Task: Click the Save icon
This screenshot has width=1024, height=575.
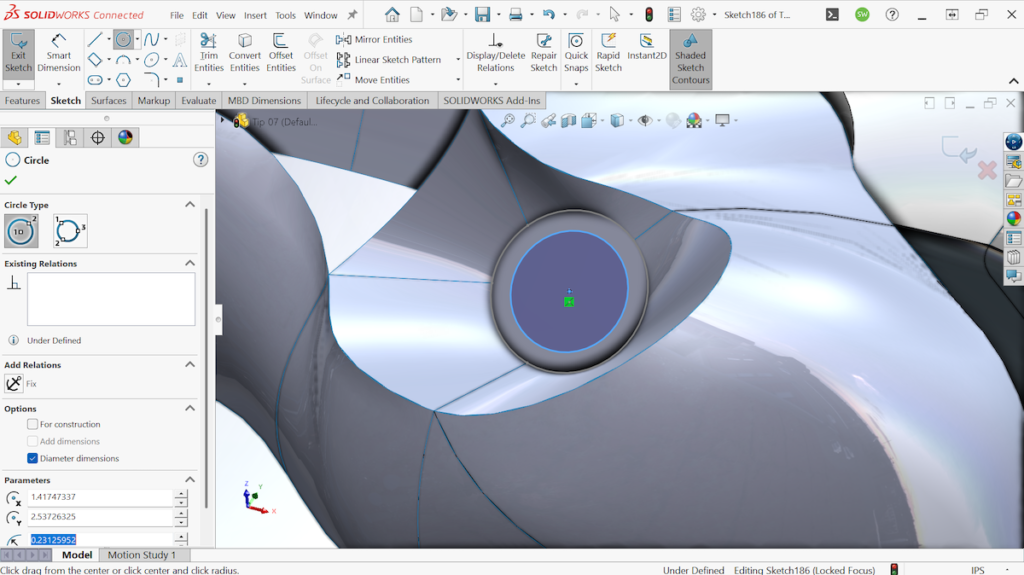Action: click(483, 14)
